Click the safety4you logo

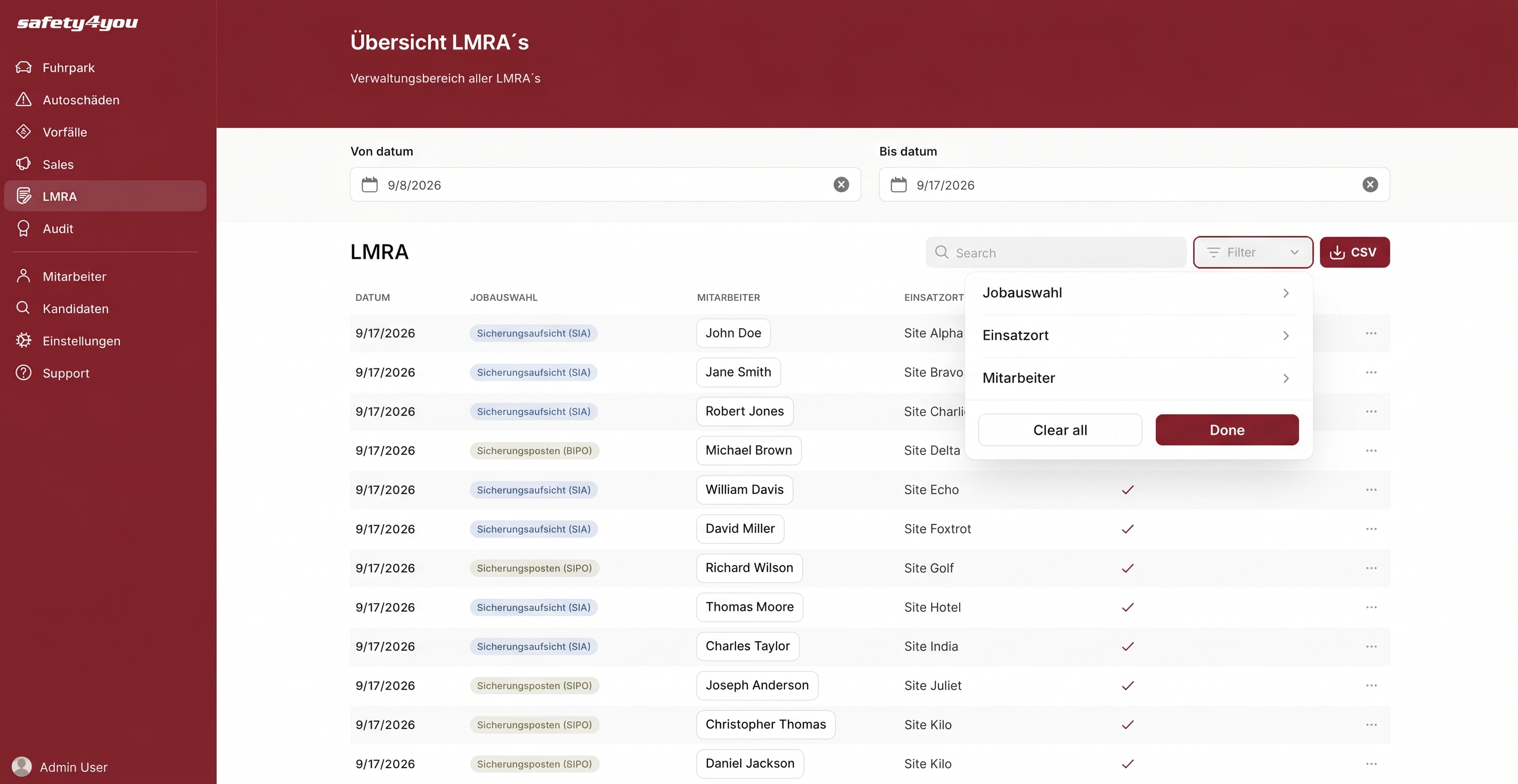(x=77, y=22)
